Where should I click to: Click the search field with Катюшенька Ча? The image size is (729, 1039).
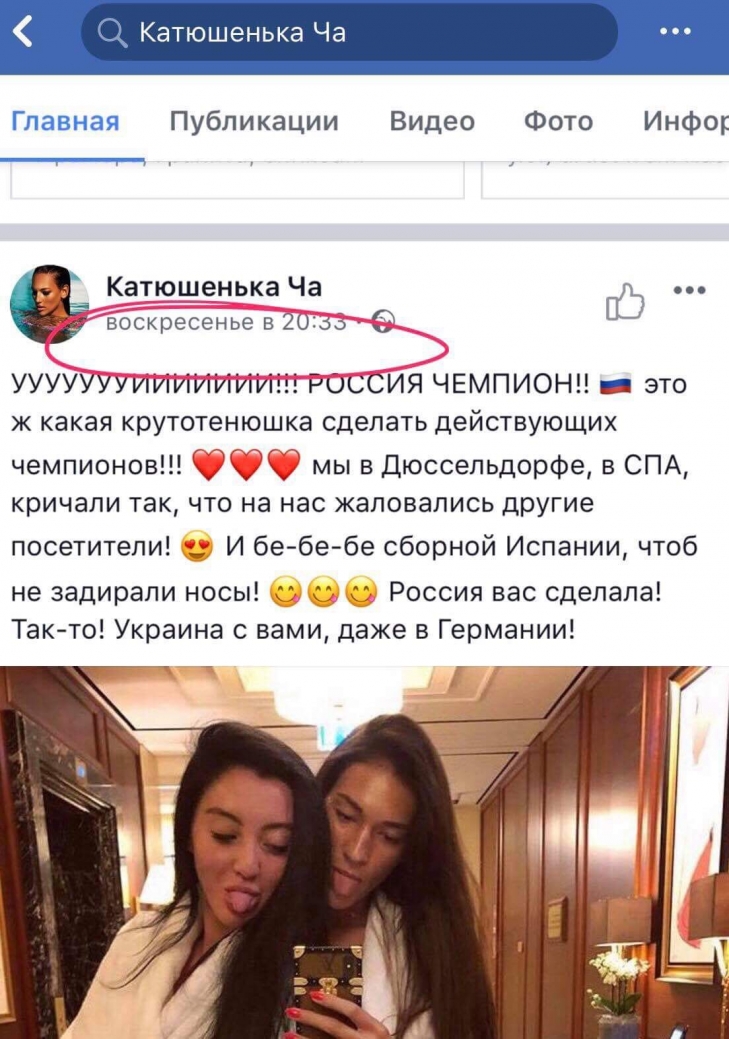[349, 32]
